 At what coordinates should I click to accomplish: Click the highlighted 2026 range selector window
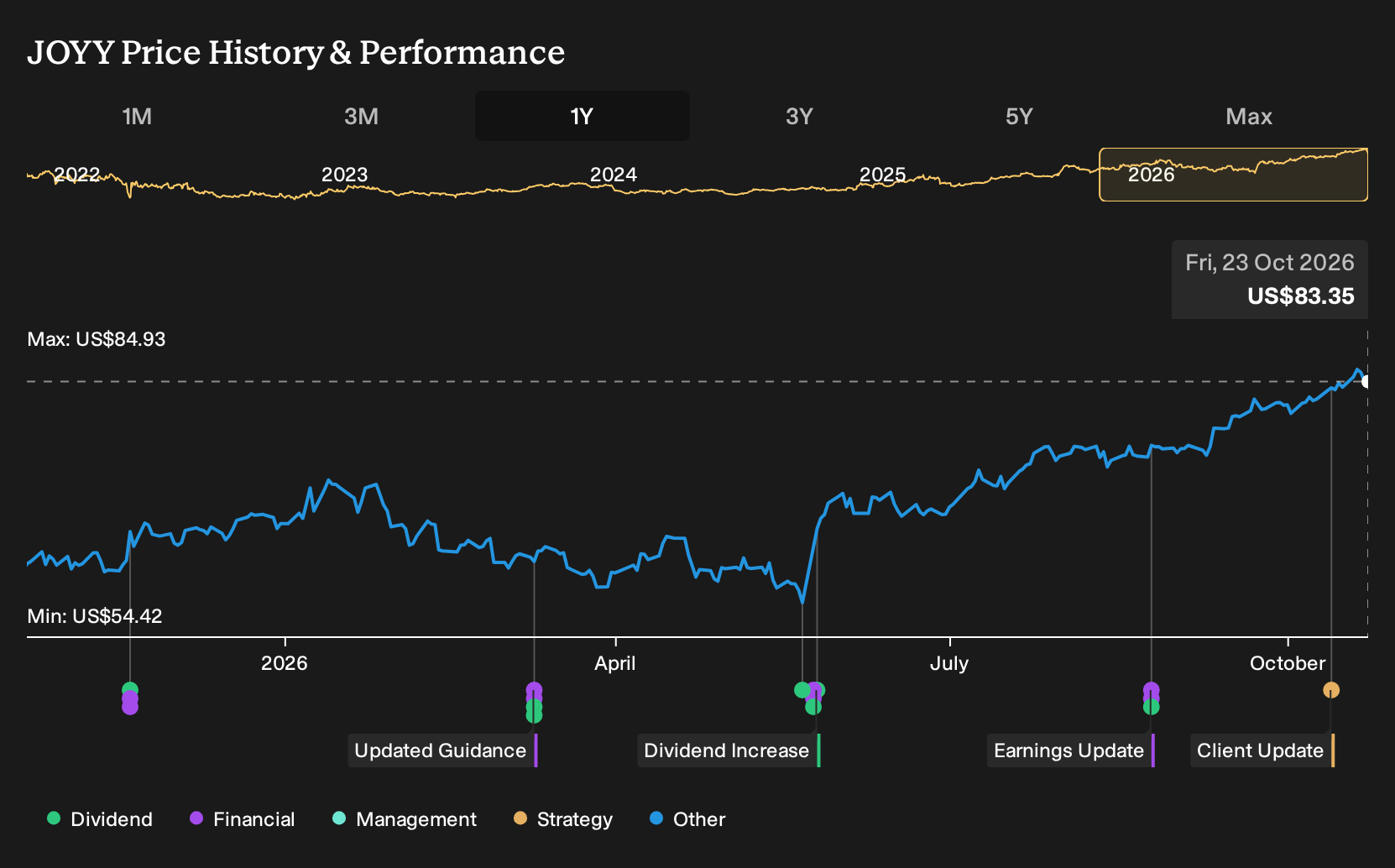(1234, 175)
